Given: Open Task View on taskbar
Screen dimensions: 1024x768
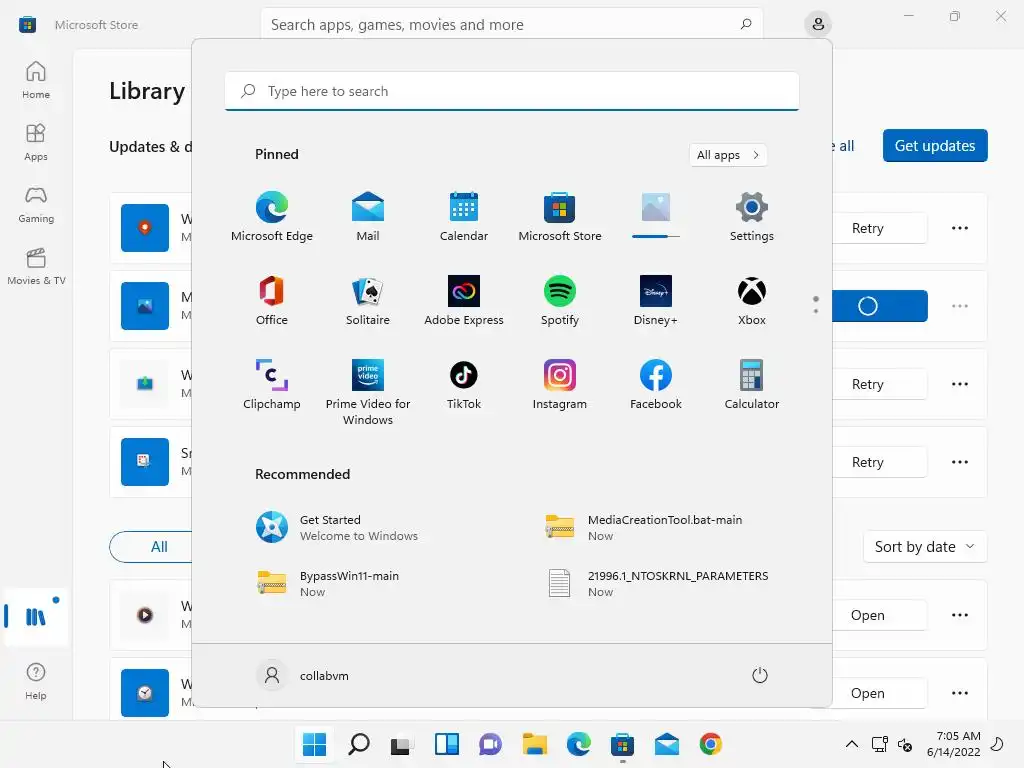Looking at the screenshot, I should coord(402,744).
